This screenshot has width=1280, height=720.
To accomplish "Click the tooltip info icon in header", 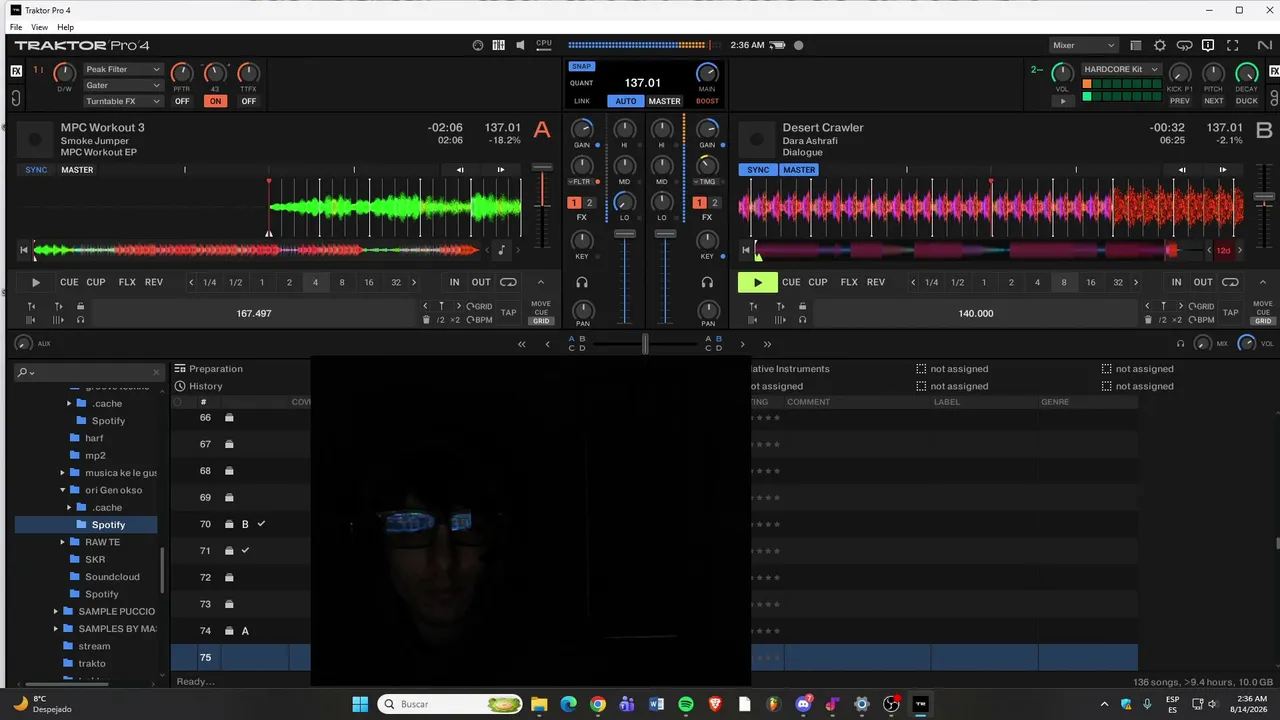I will tap(1208, 45).
